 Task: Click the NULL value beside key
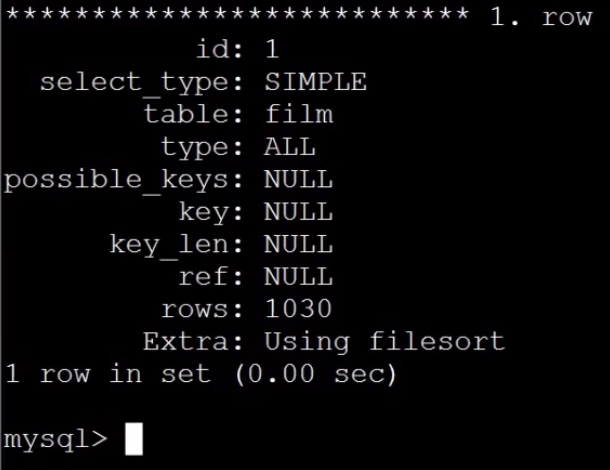[x=298, y=212]
